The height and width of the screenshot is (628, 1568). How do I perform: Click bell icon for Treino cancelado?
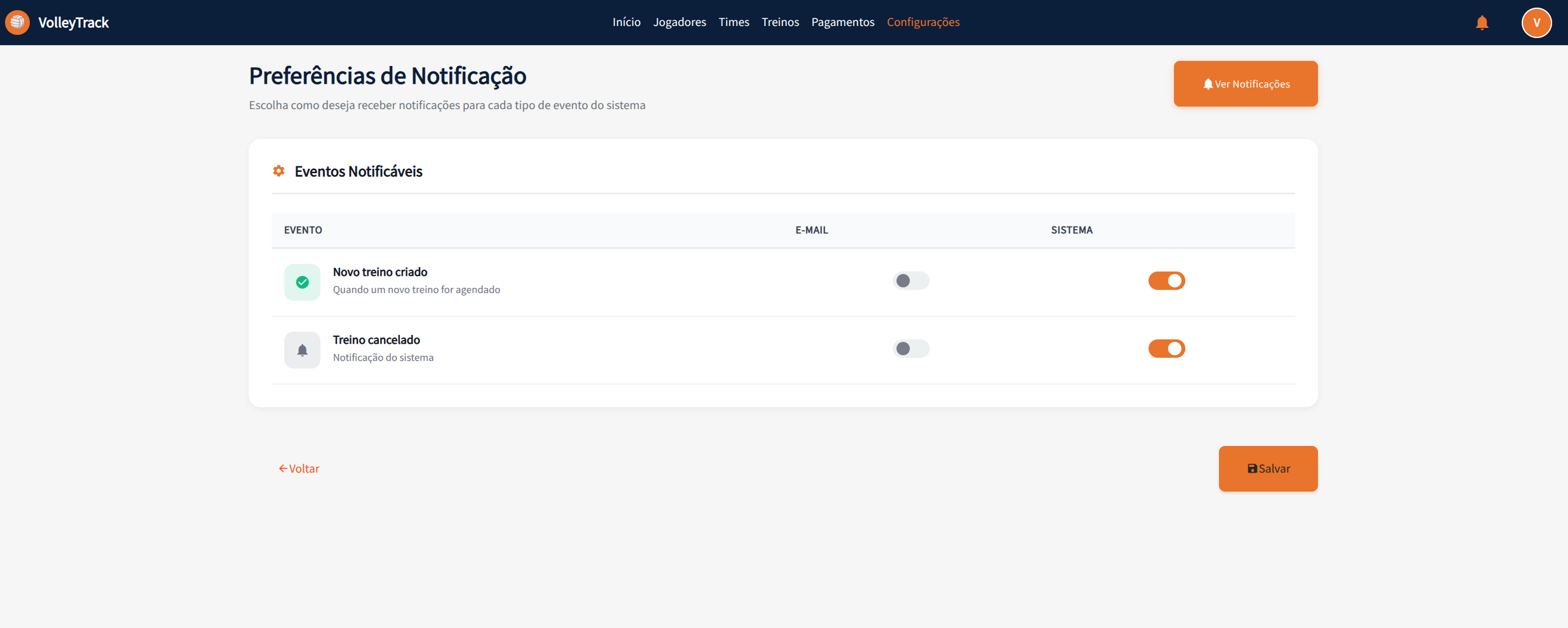pyautogui.click(x=302, y=350)
